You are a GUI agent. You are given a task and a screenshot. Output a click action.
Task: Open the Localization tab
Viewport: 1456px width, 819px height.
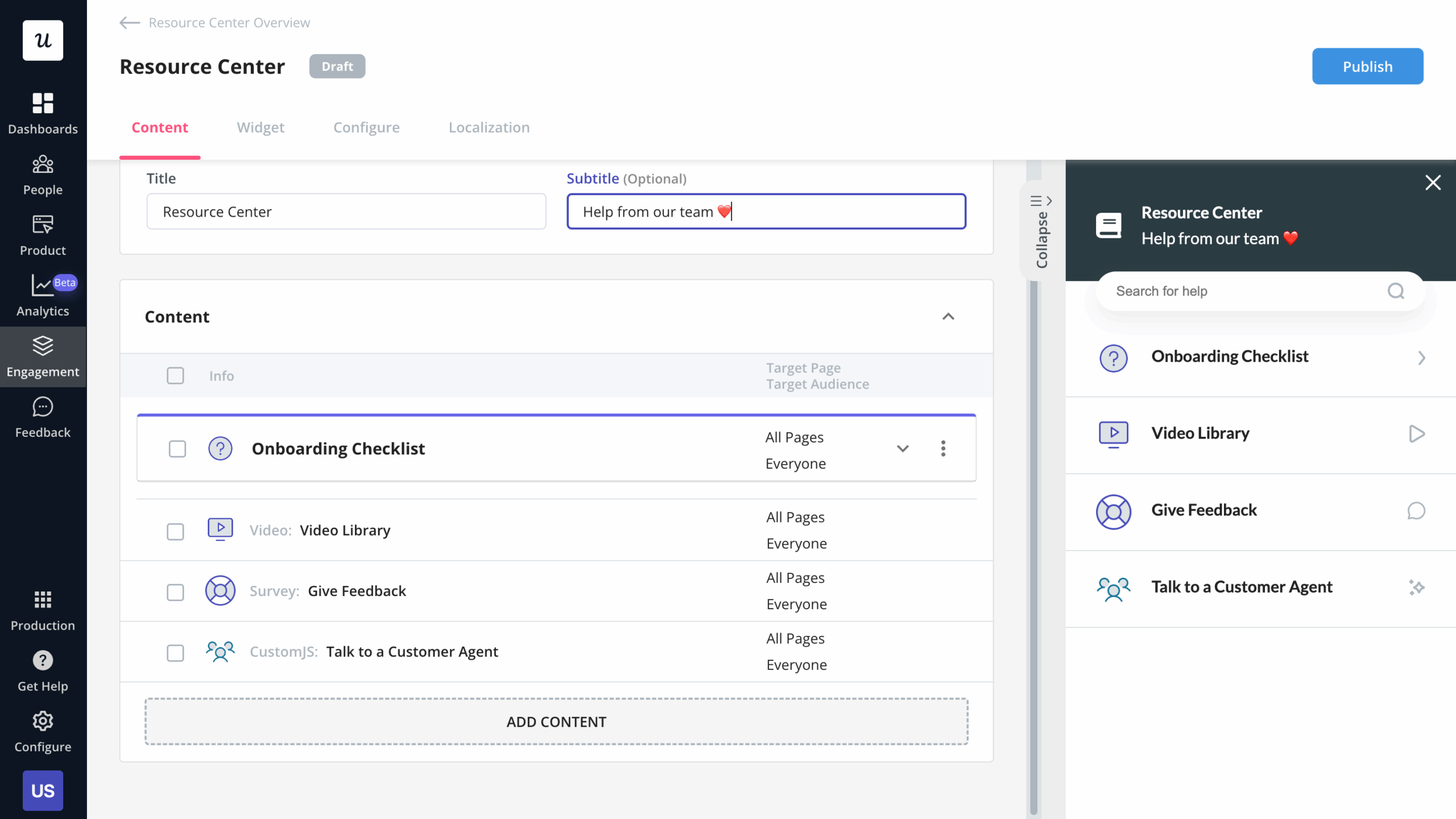tap(489, 127)
